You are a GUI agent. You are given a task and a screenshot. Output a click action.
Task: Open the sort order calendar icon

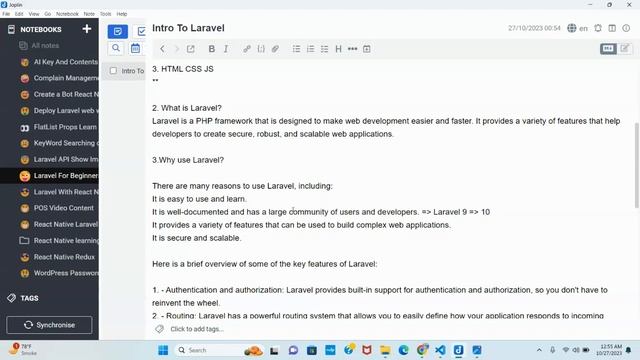[x=136, y=48]
